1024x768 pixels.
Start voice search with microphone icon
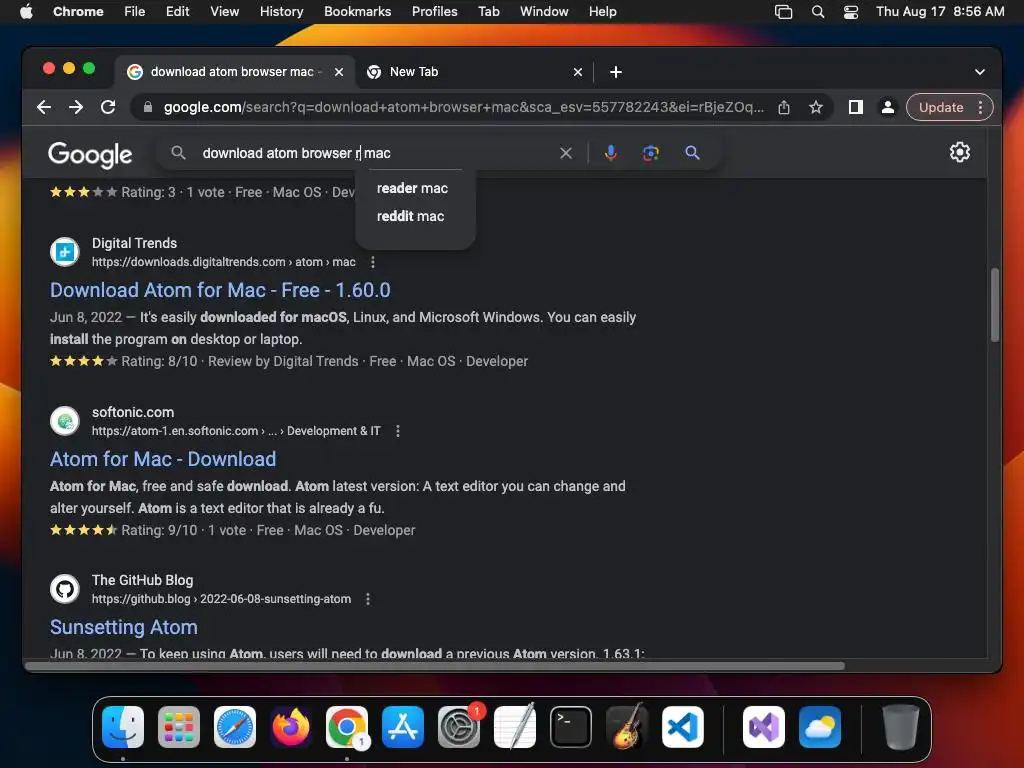(611, 153)
